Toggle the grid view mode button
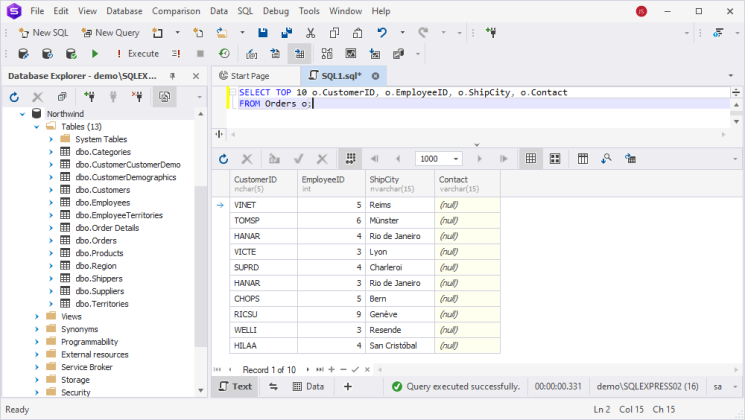This screenshot has height=420, width=745. [x=531, y=159]
